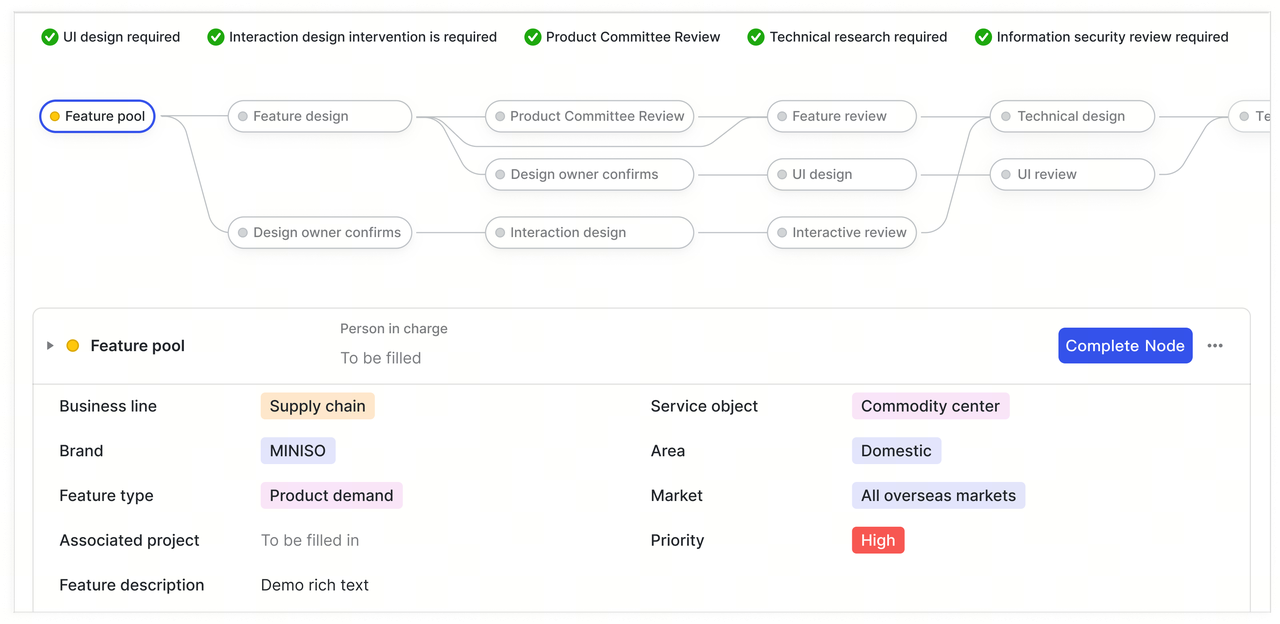Click the Feature pool workflow node
1280x624 pixels.
97,117
